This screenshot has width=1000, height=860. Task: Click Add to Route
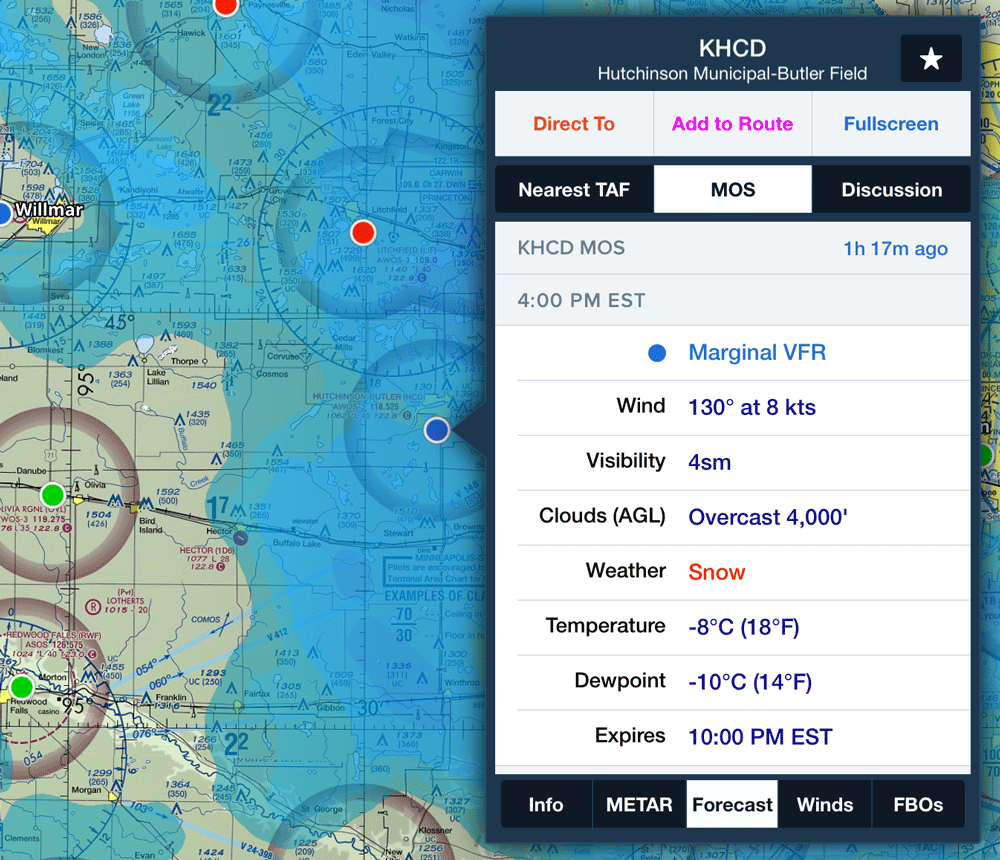tap(732, 124)
